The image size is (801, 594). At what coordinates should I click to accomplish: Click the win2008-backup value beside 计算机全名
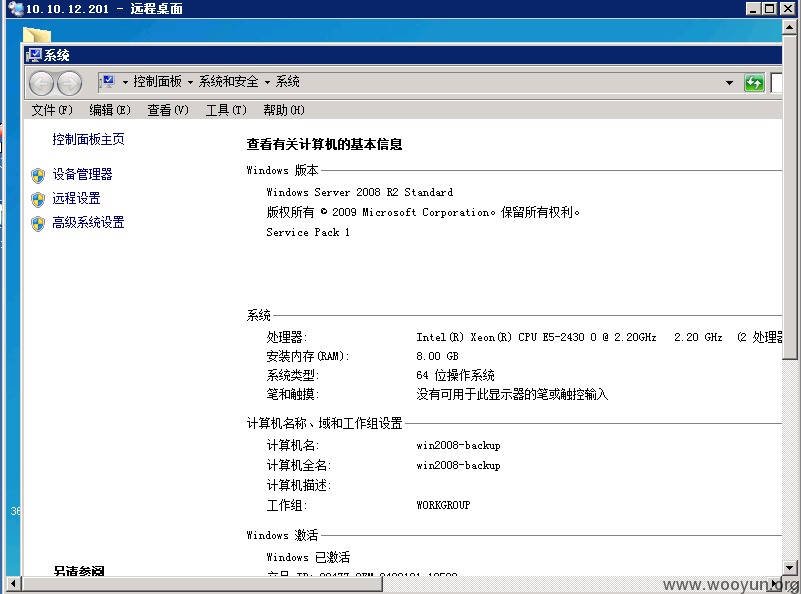[x=458, y=465]
